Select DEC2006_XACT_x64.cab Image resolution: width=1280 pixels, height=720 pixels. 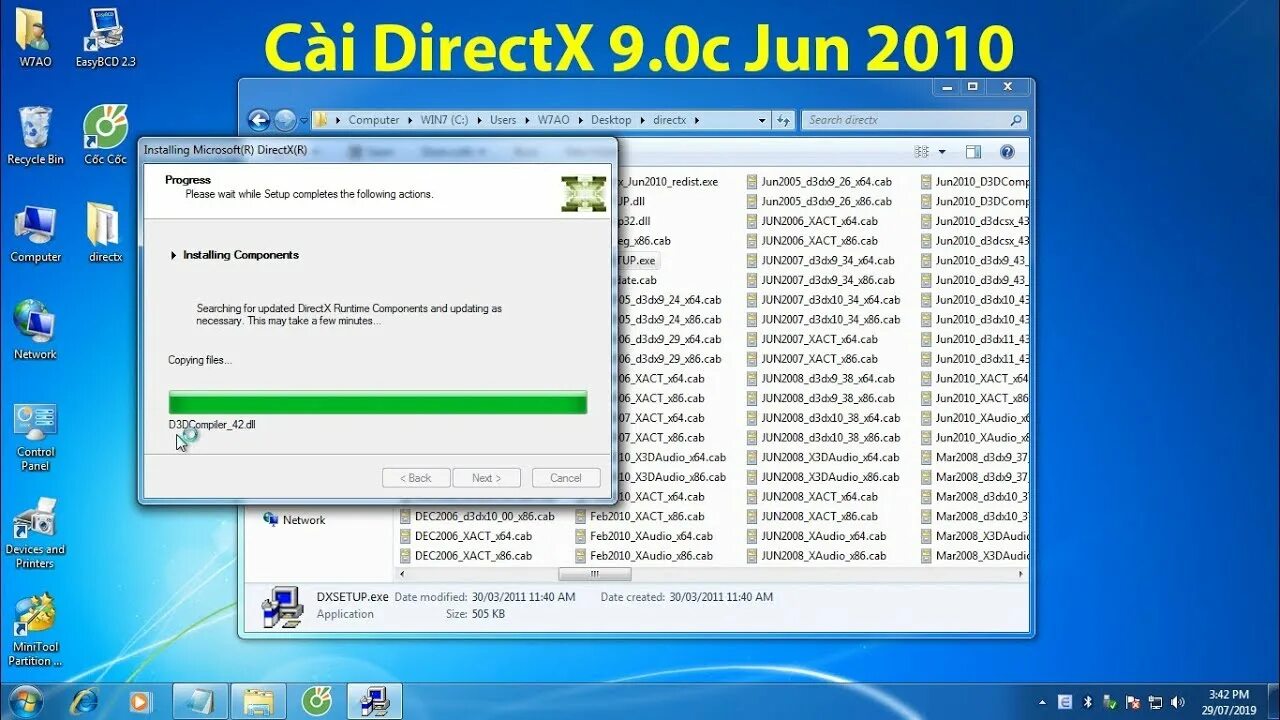(466, 536)
